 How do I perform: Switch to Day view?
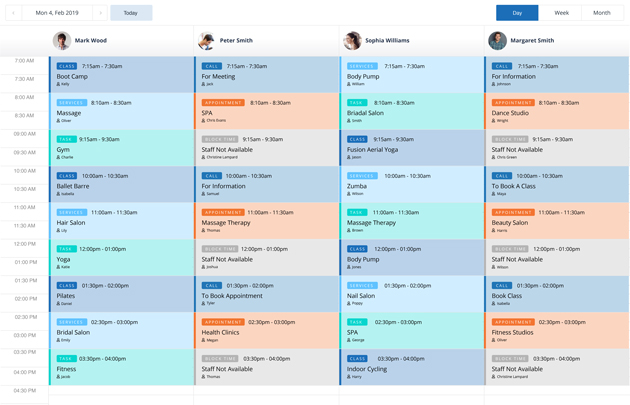click(x=517, y=13)
